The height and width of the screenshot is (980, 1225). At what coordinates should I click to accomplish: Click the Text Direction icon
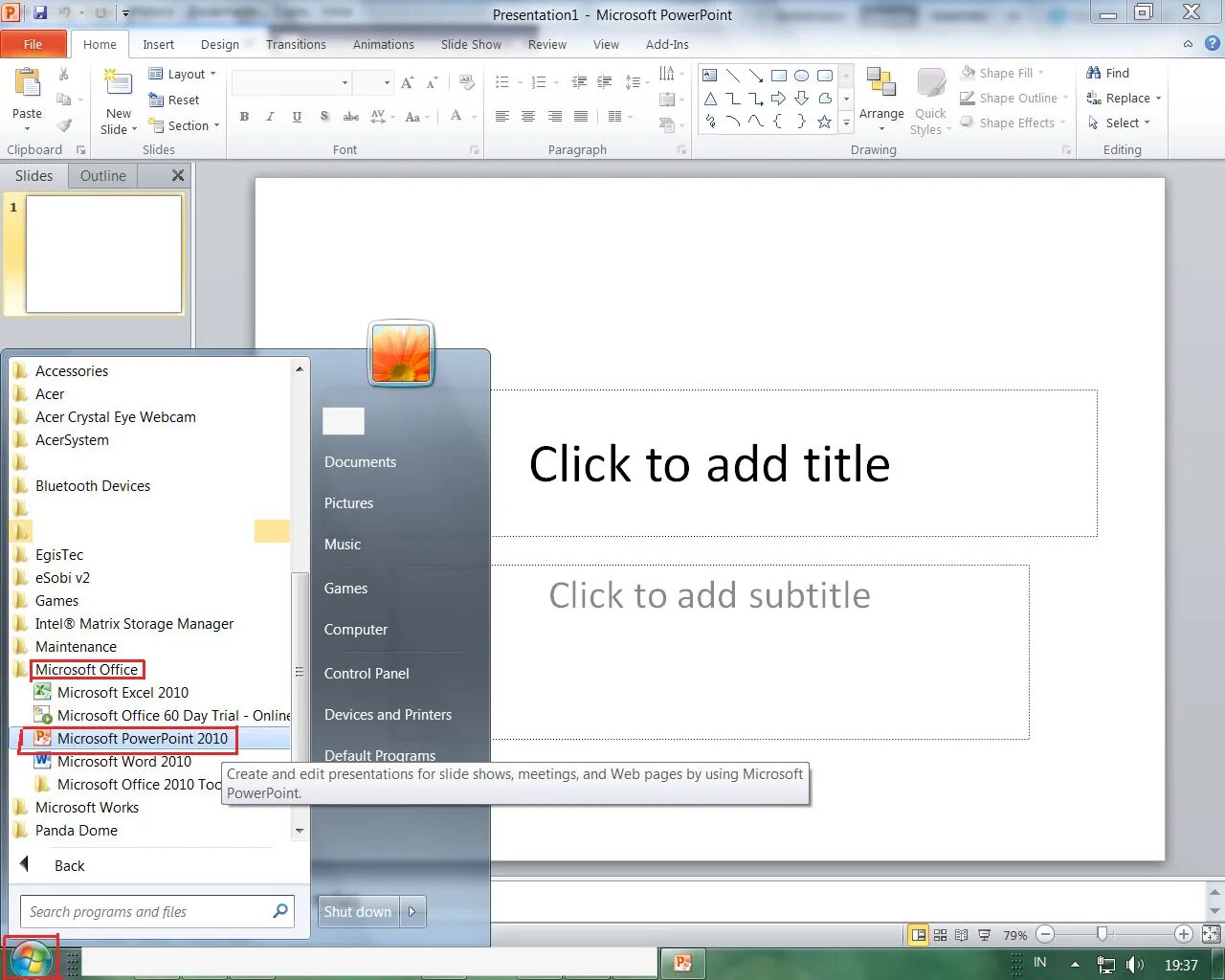click(x=667, y=74)
